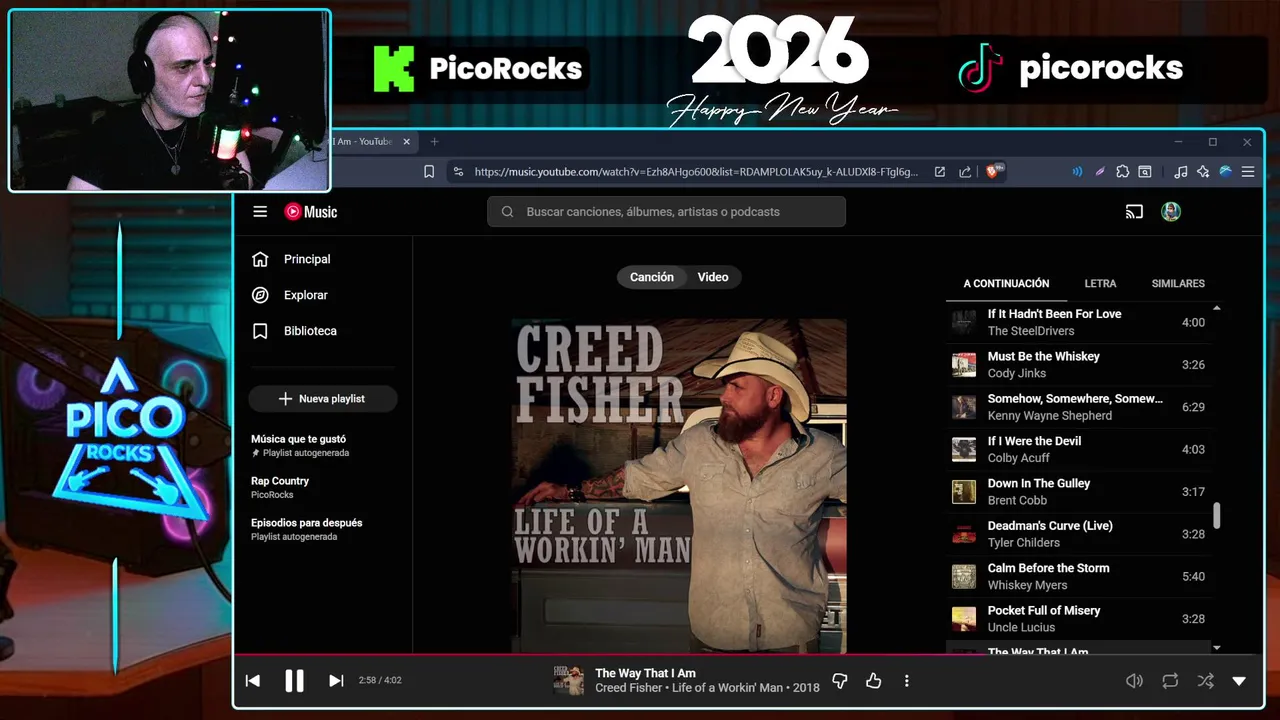Play 'Pocket Full of Misery' from queue
The image size is (1280, 720).
coord(1078,619)
